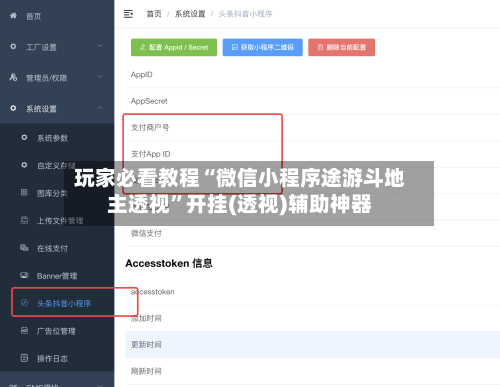
Task: Click the 获取小程序二维码 button
Action: [x=263, y=47]
